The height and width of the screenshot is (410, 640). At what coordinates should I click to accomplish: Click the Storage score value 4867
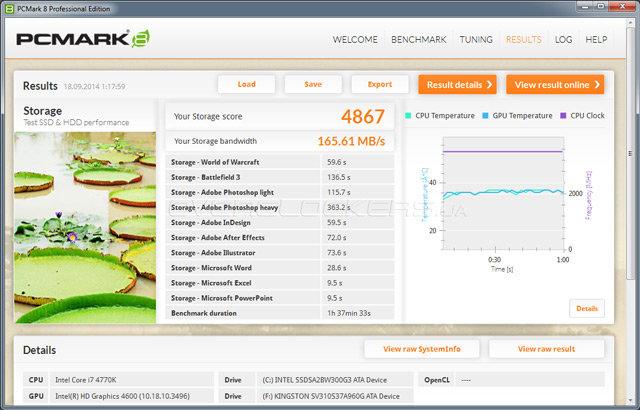click(363, 116)
